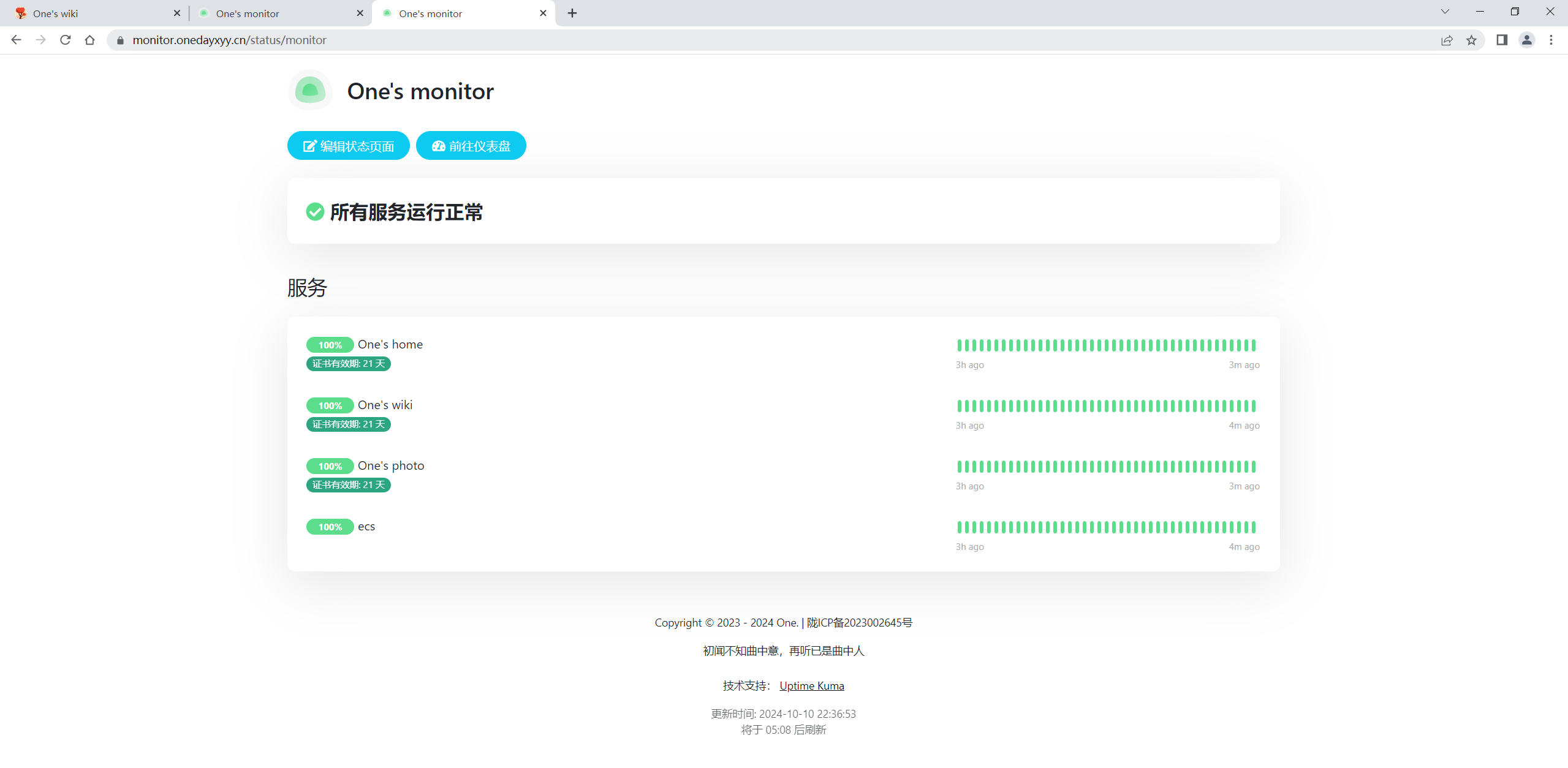Click the 更新时间 last updated timestamp
Screen dimensions: 1568x768
tap(783, 714)
